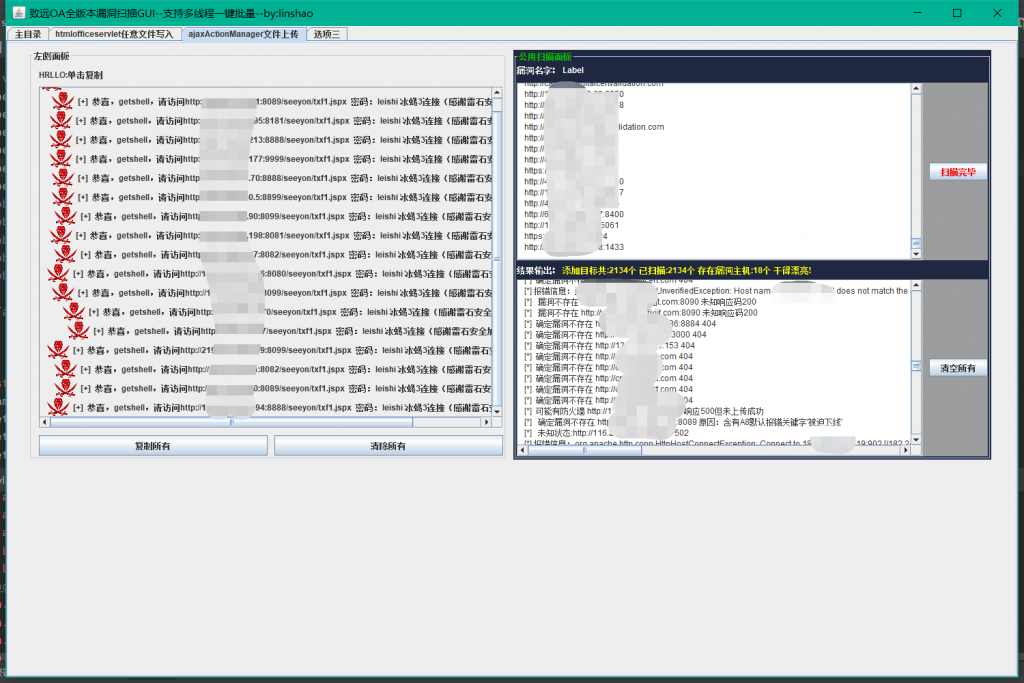The image size is (1024, 683).
Task: Click the output log vertical scrollbar thumb
Action: [x=916, y=366]
